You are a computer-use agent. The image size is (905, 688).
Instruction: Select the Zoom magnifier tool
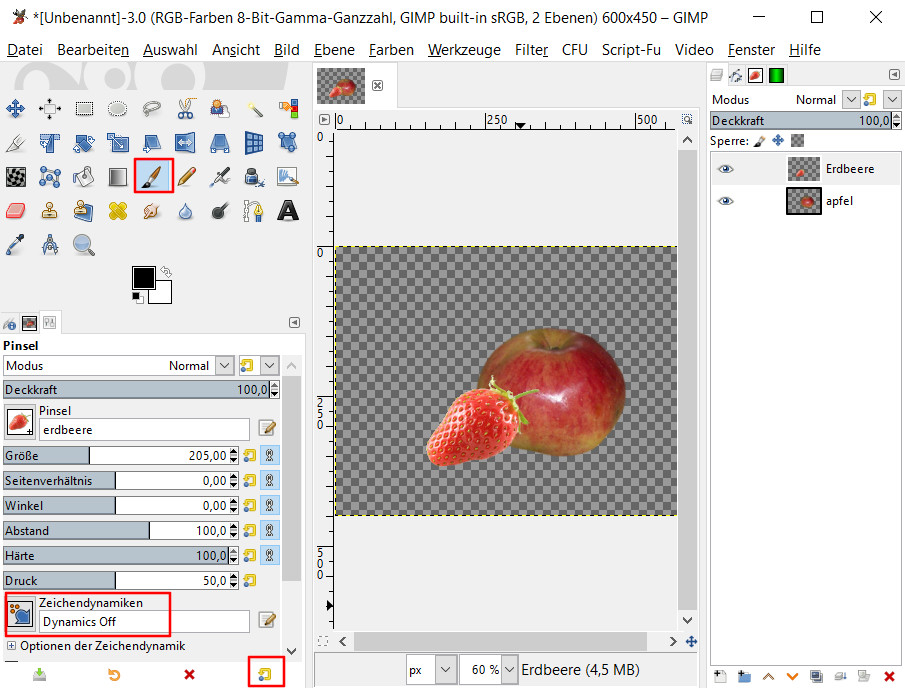click(x=84, y=245)
